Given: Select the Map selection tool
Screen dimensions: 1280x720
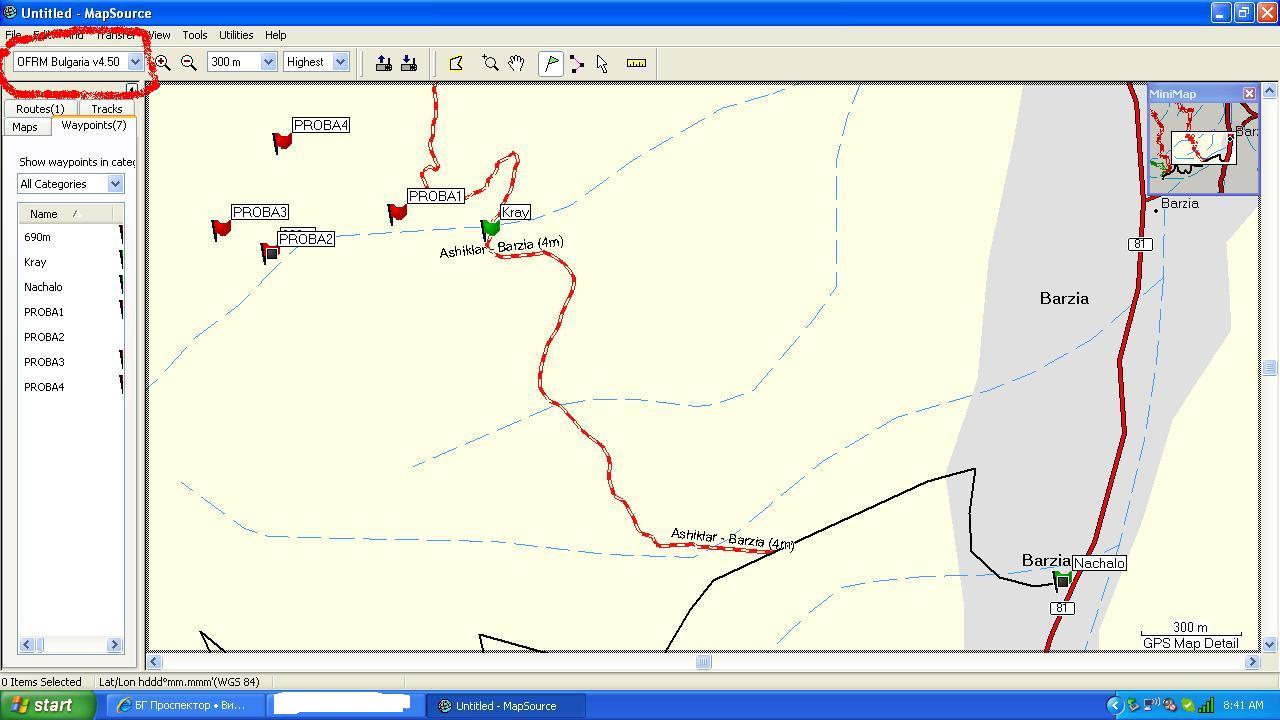Looking at the screenshot, I should pos(456,63).
